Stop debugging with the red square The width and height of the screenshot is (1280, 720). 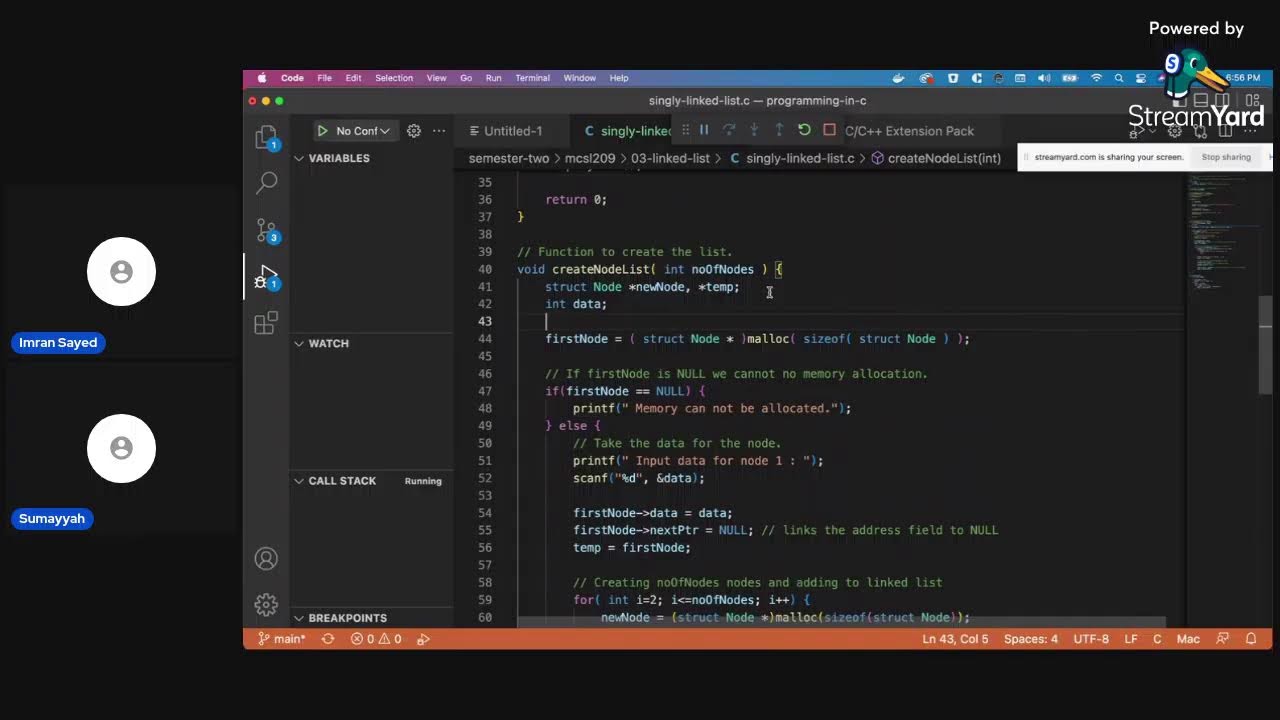(x=829, y=130)
